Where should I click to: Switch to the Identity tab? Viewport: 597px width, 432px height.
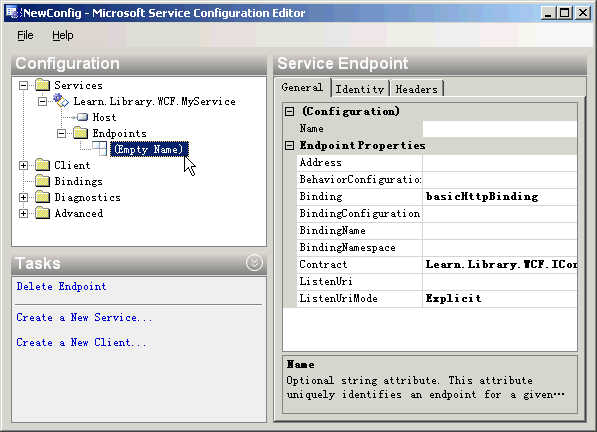(x=360, y=89)
